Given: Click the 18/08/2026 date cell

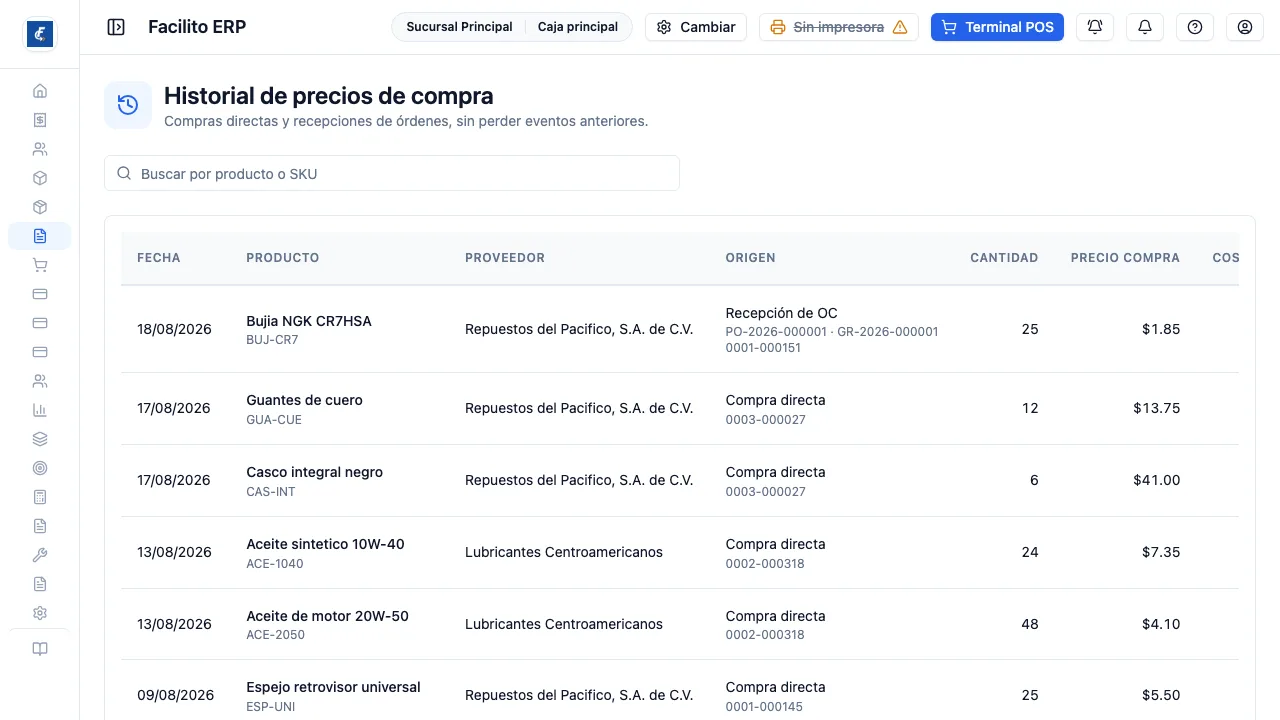Looking at the screenshot, I should [x=175, y=329].
